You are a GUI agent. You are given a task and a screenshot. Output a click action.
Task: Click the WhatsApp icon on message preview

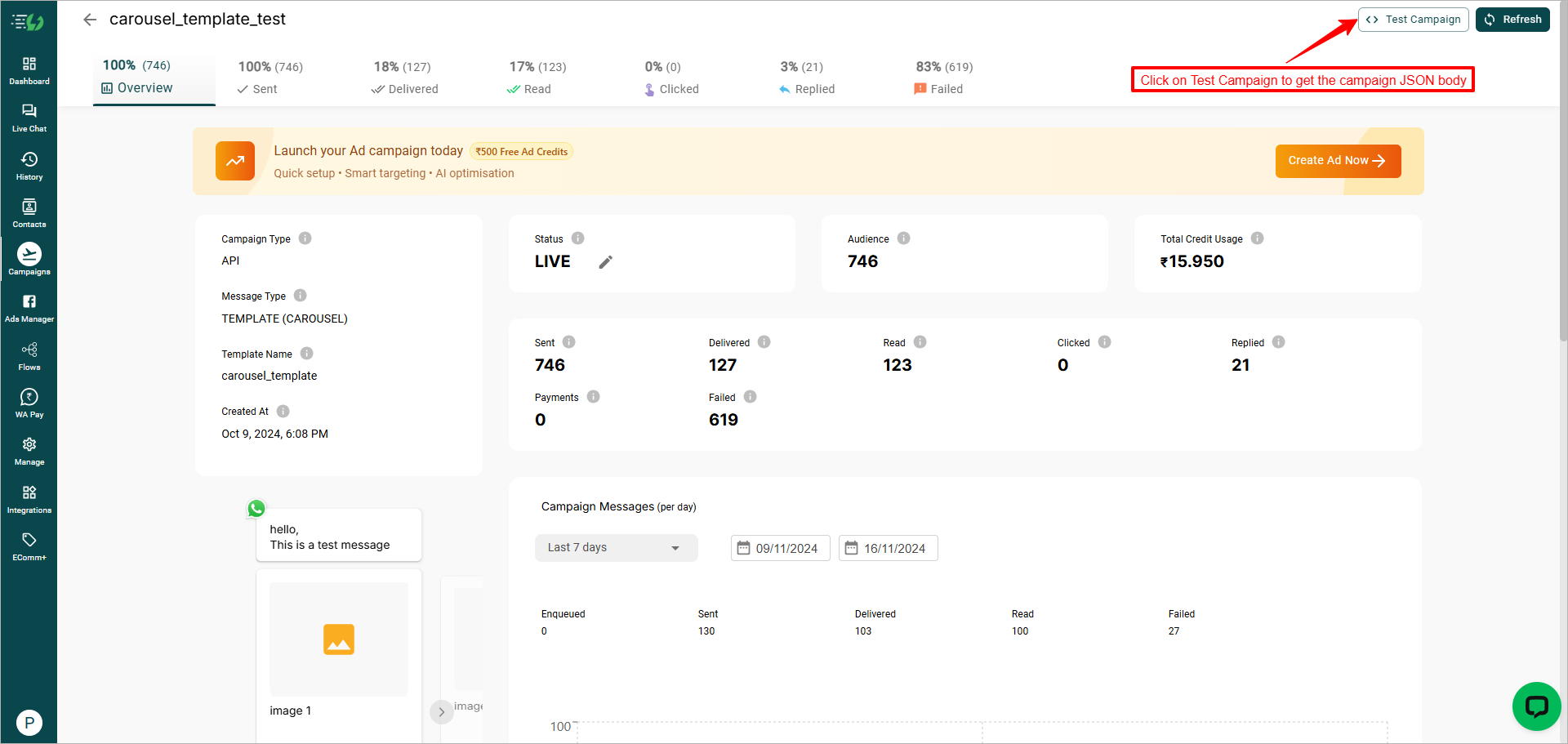click(x=256, y=509)
